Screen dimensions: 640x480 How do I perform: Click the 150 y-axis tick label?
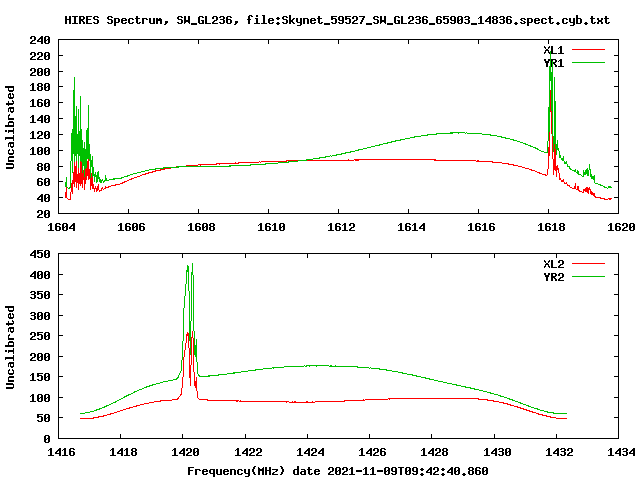click(40, 377)
